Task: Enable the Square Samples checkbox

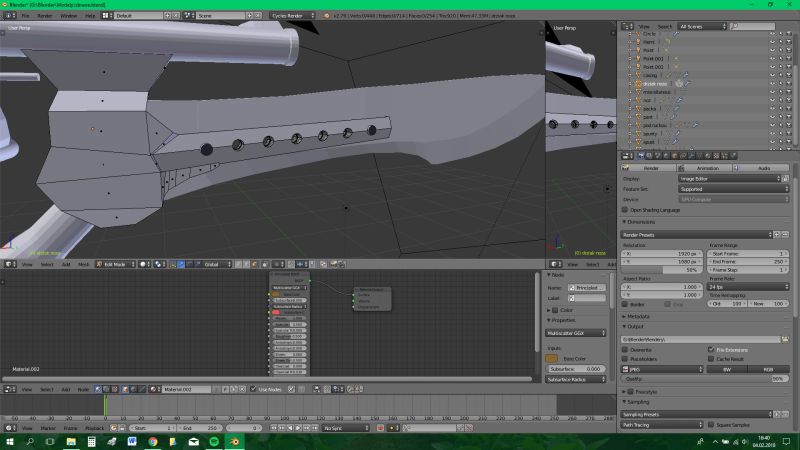Action: point(711,425)
